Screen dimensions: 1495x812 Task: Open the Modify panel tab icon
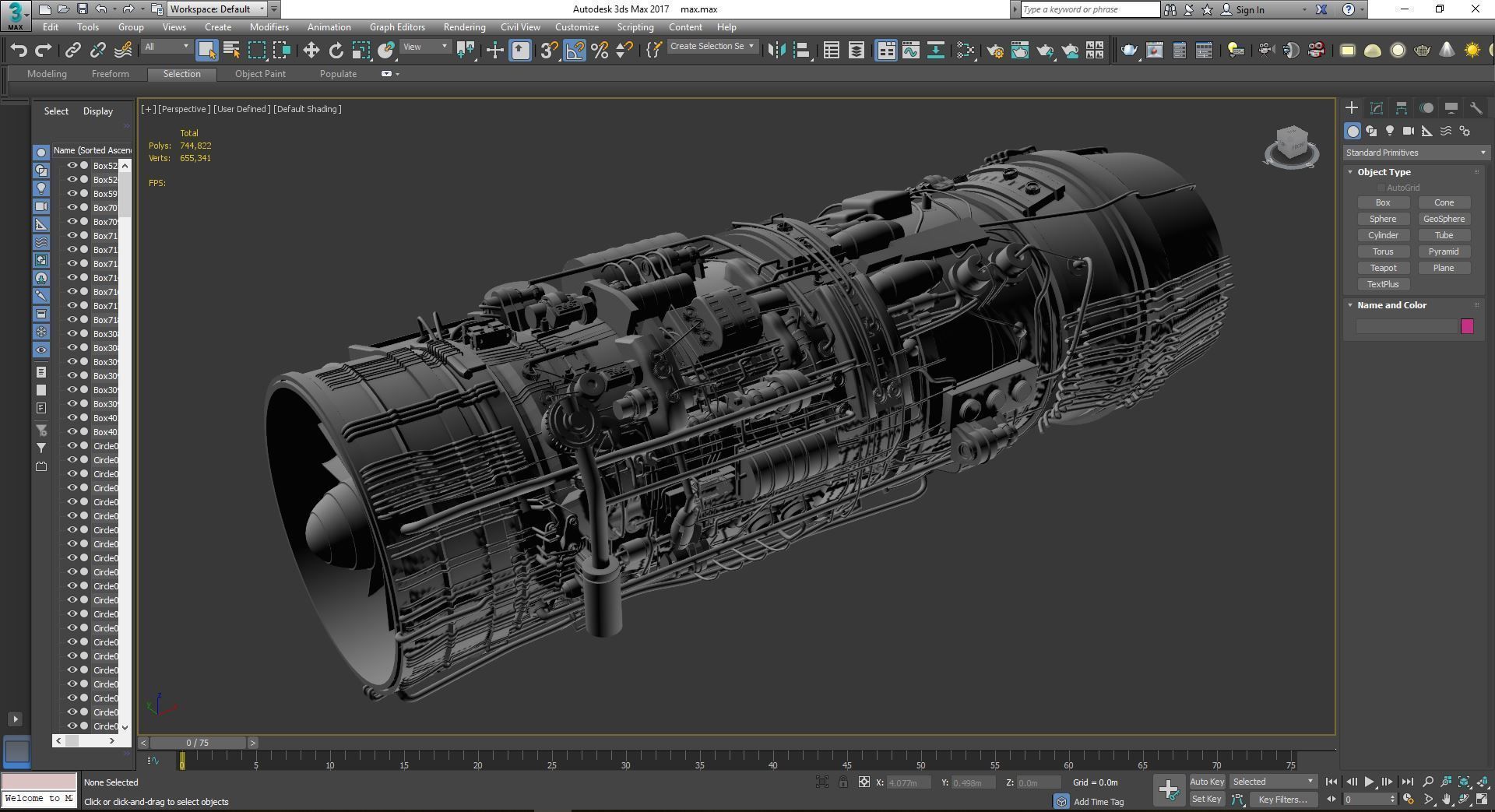click(x=1377, y=107)
